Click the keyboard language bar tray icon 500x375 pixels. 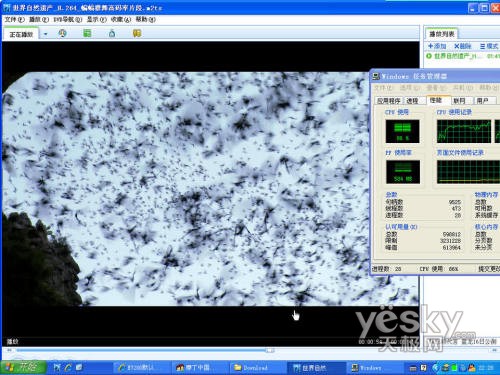[413, 368]
